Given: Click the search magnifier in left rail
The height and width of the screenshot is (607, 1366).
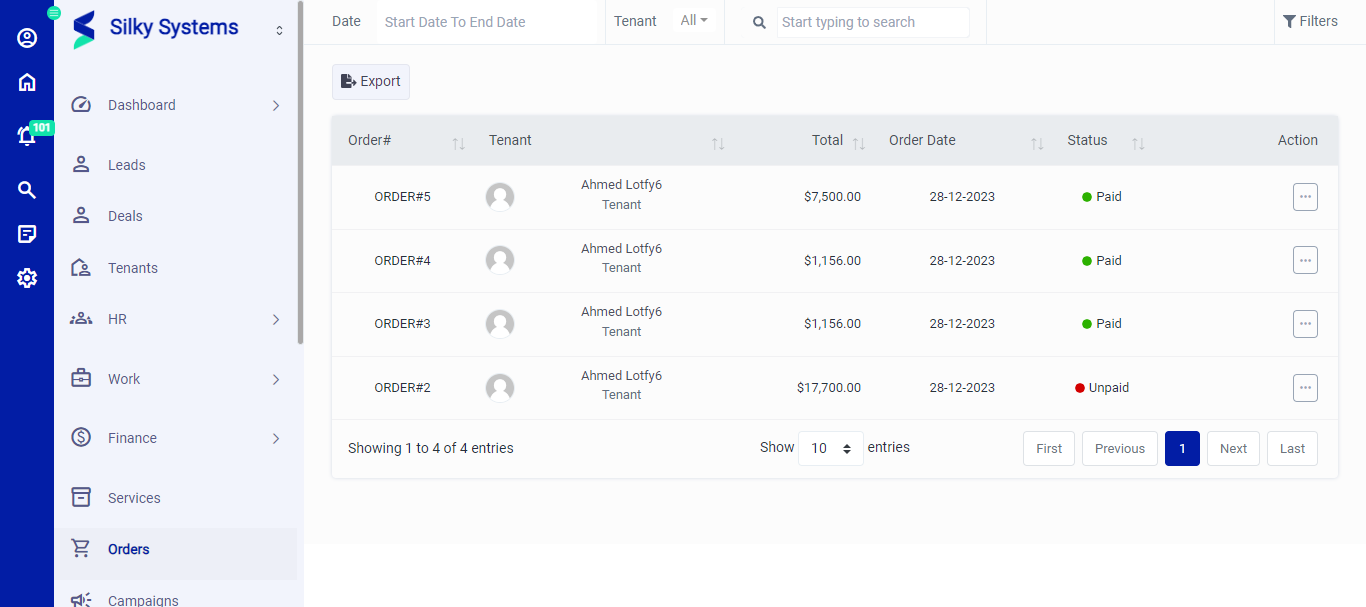Looking at the screenshot, I should [27, 190].
